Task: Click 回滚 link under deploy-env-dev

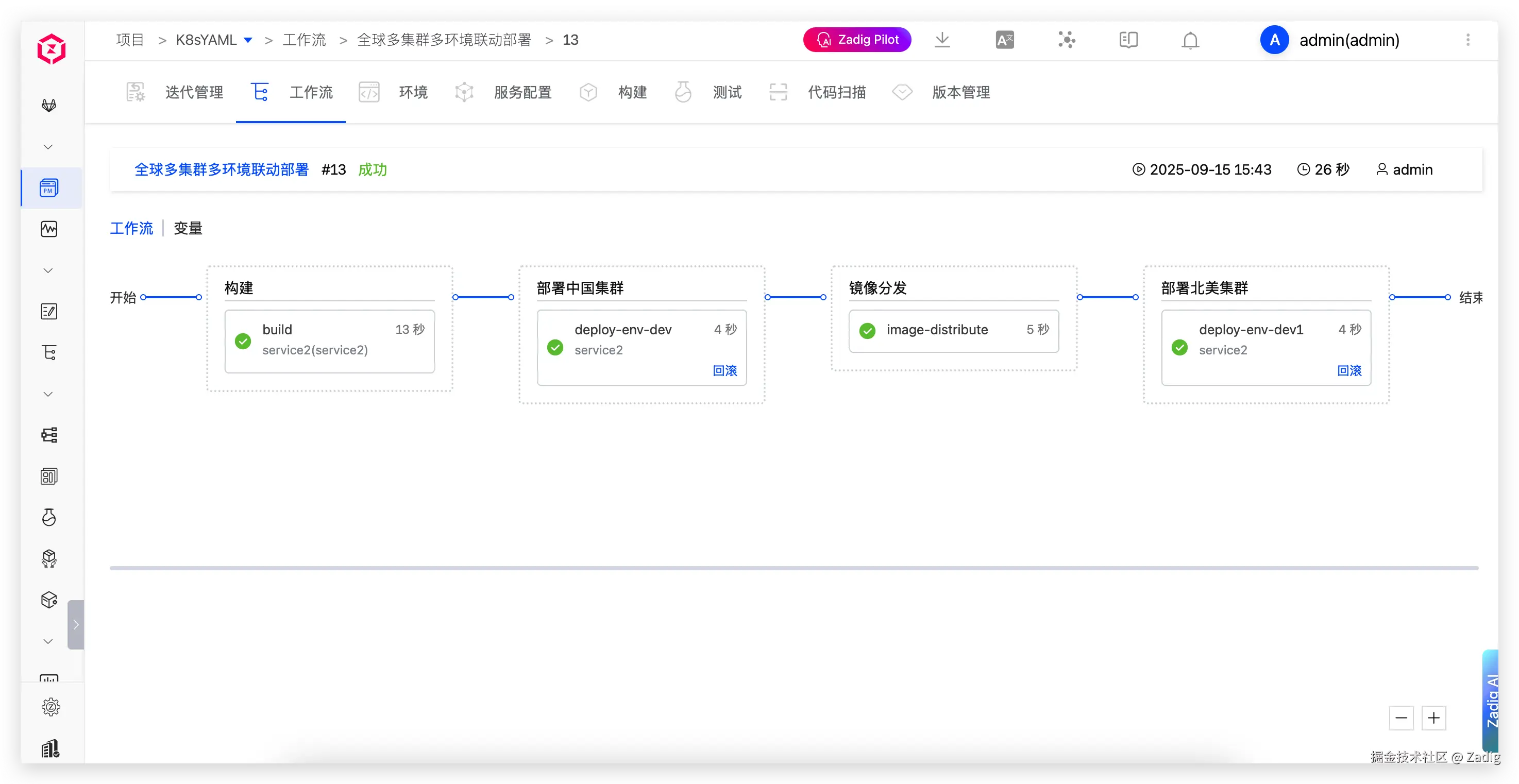Action: click(724, 371)
